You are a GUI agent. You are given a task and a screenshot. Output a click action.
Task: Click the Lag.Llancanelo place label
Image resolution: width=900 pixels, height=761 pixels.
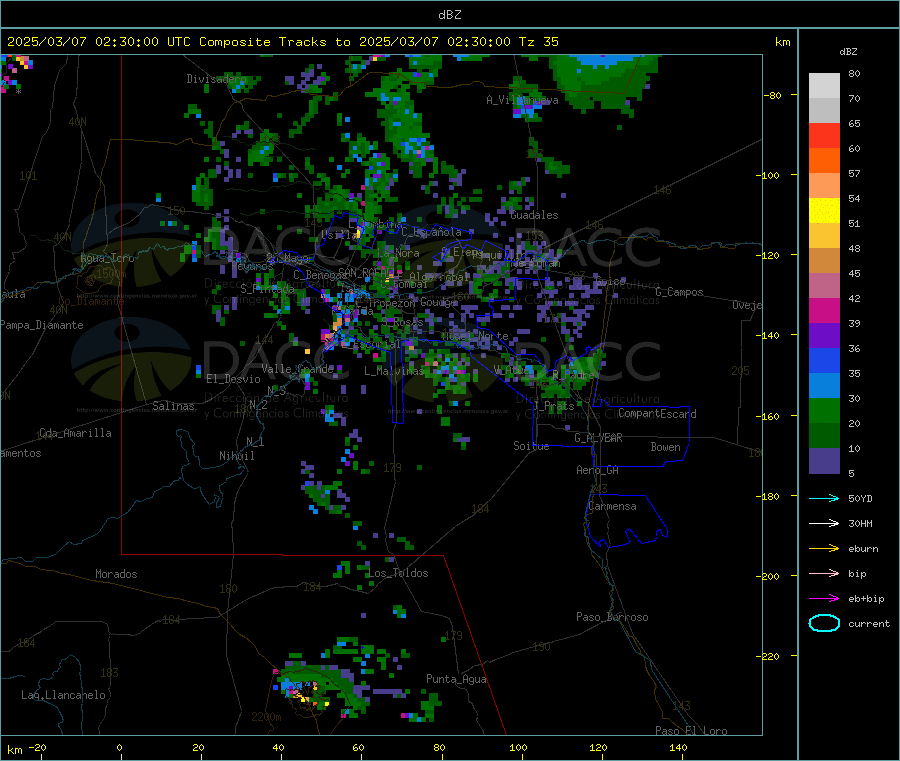(x=64, y=695)
